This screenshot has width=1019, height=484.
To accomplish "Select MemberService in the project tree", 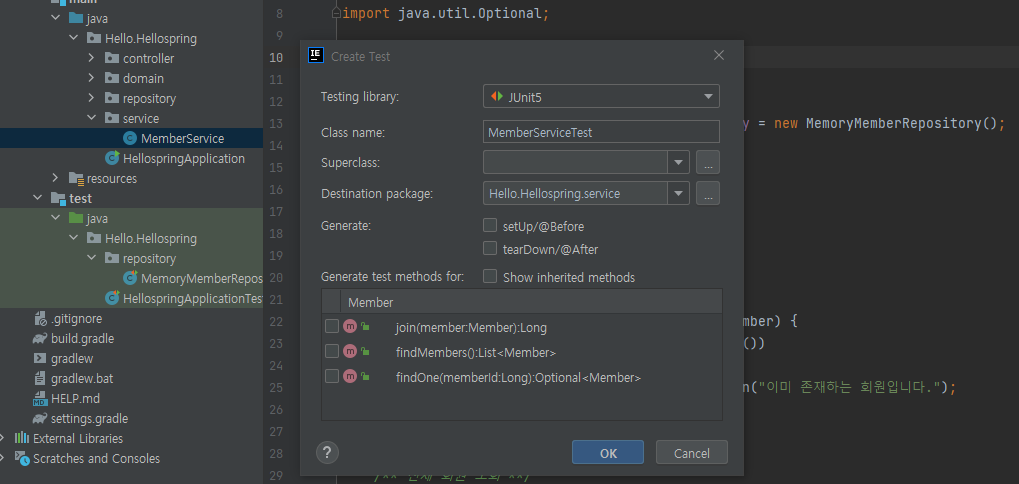I will click(x=182, y=138).
